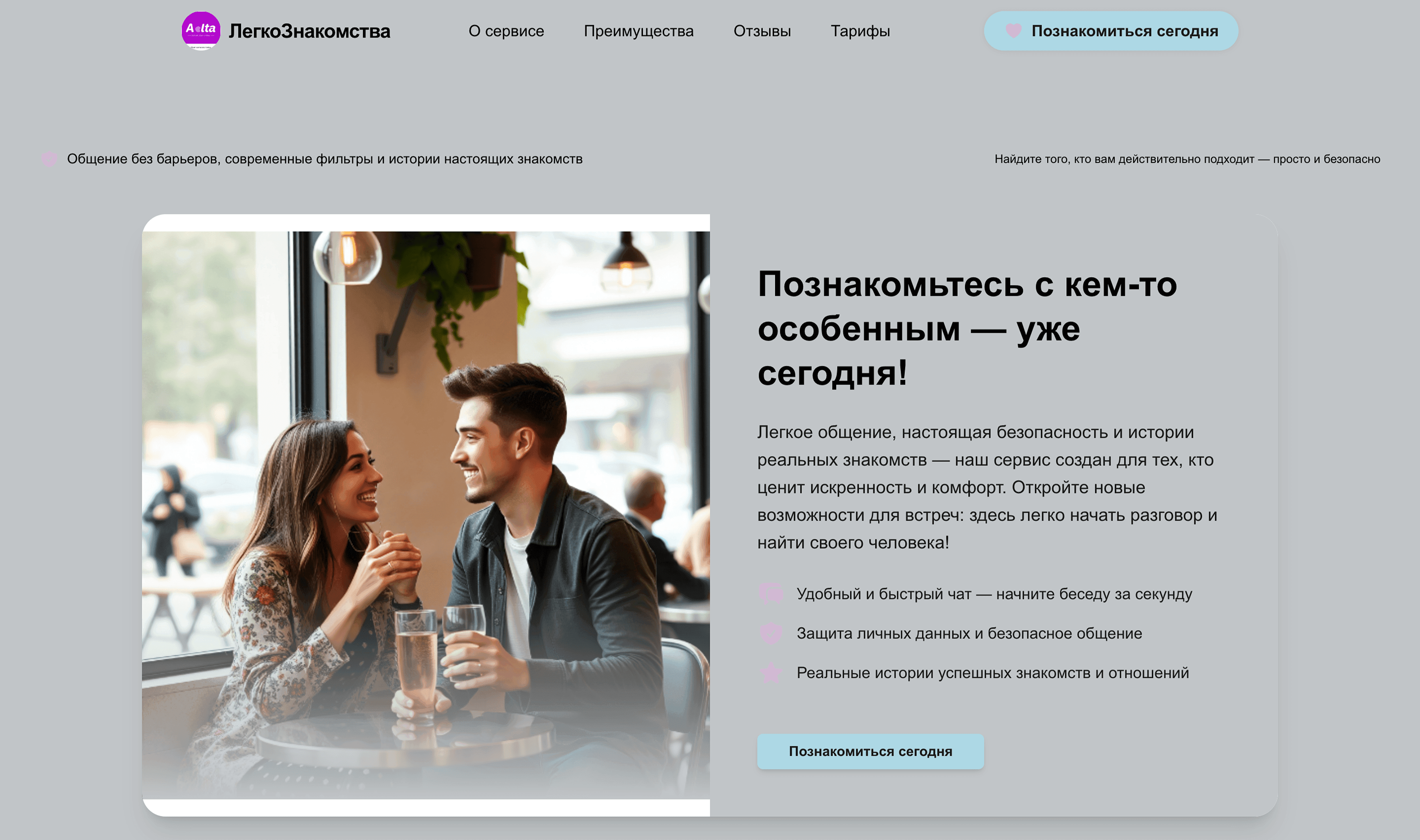Click the ЛегкоЗнакомства brand name

point(309,31)
